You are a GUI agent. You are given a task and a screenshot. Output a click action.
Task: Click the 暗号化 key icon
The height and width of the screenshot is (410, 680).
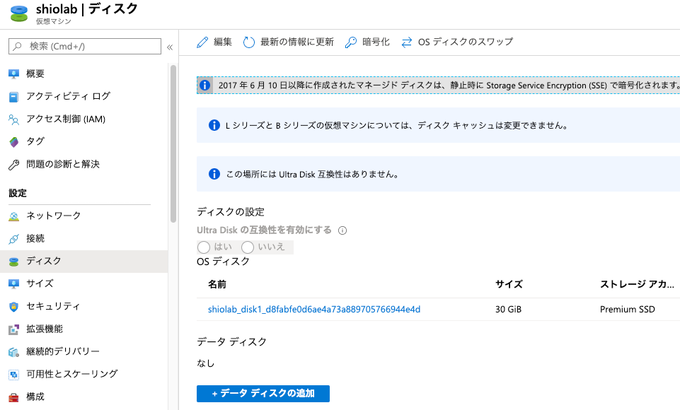tap(350, 42)
